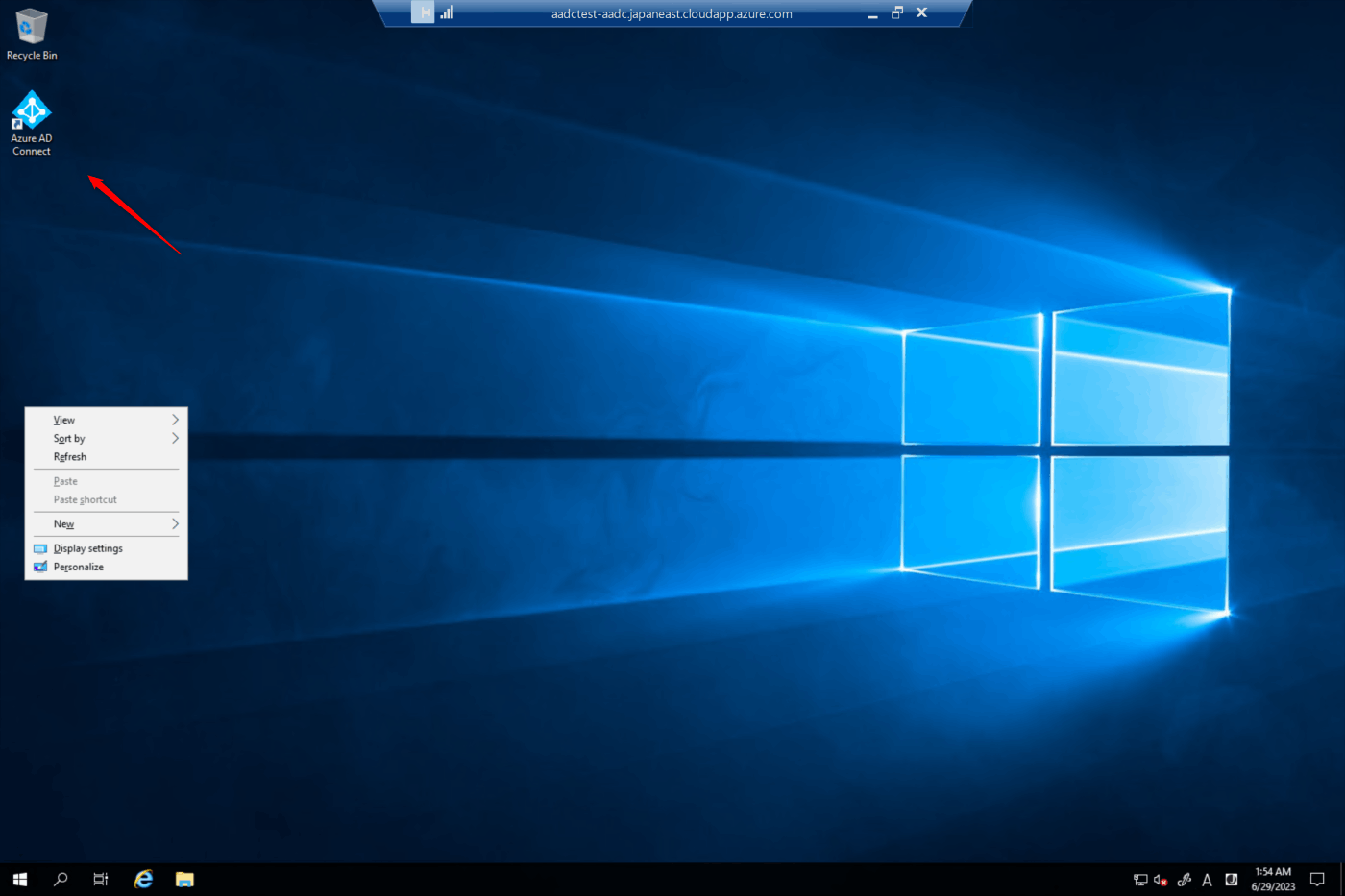Open the New submenu

106,524
